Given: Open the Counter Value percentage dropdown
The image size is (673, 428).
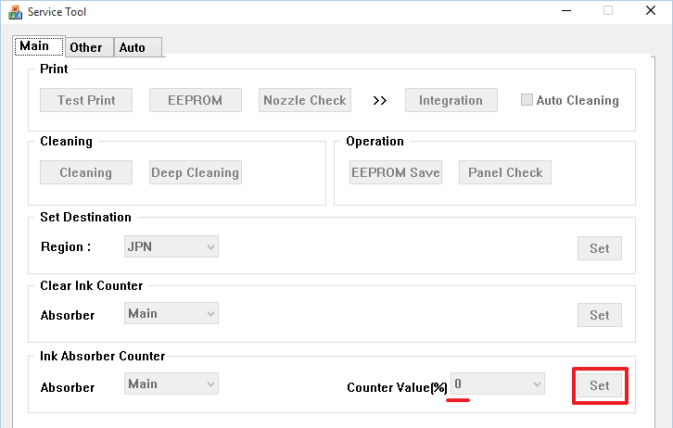Looking at the screenshot, I should coord(497,384).
